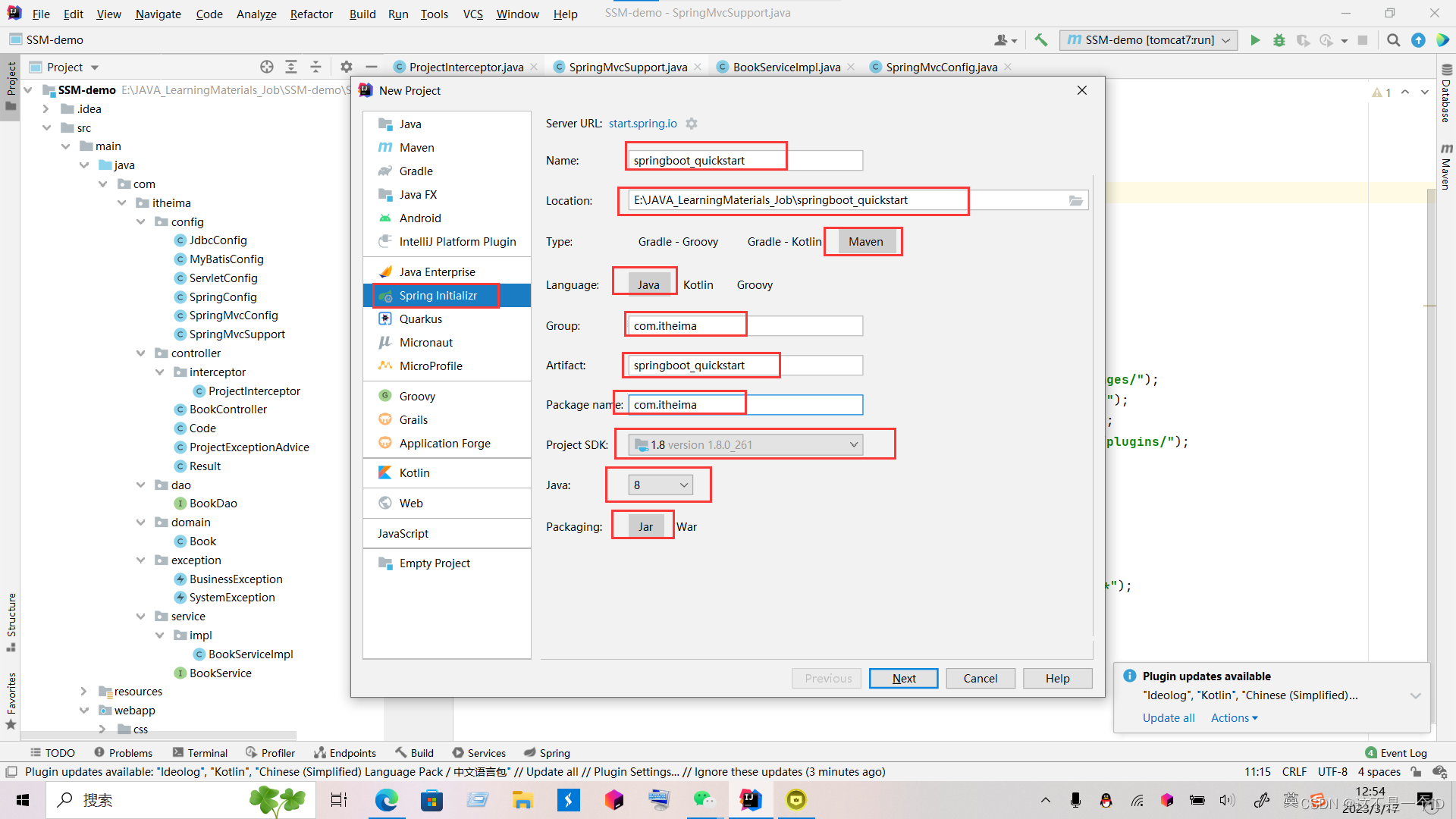The height and width of the screenshot is (819, 1456).
Task: Select Java as the language
Action: [x=648, y=285]
